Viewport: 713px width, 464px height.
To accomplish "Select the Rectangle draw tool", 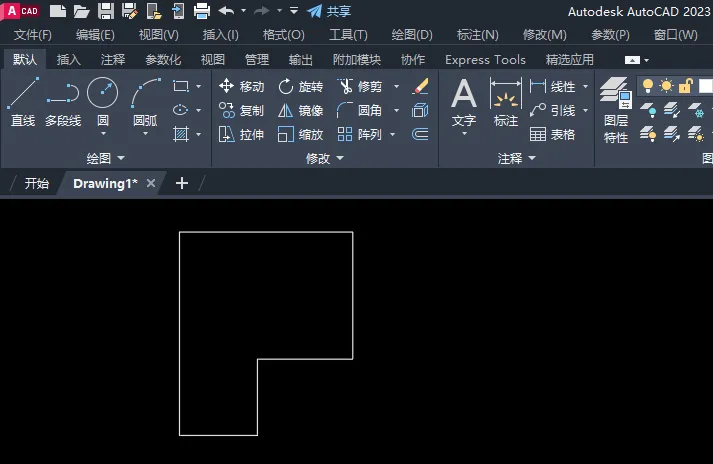I will [x=181, y=86].
